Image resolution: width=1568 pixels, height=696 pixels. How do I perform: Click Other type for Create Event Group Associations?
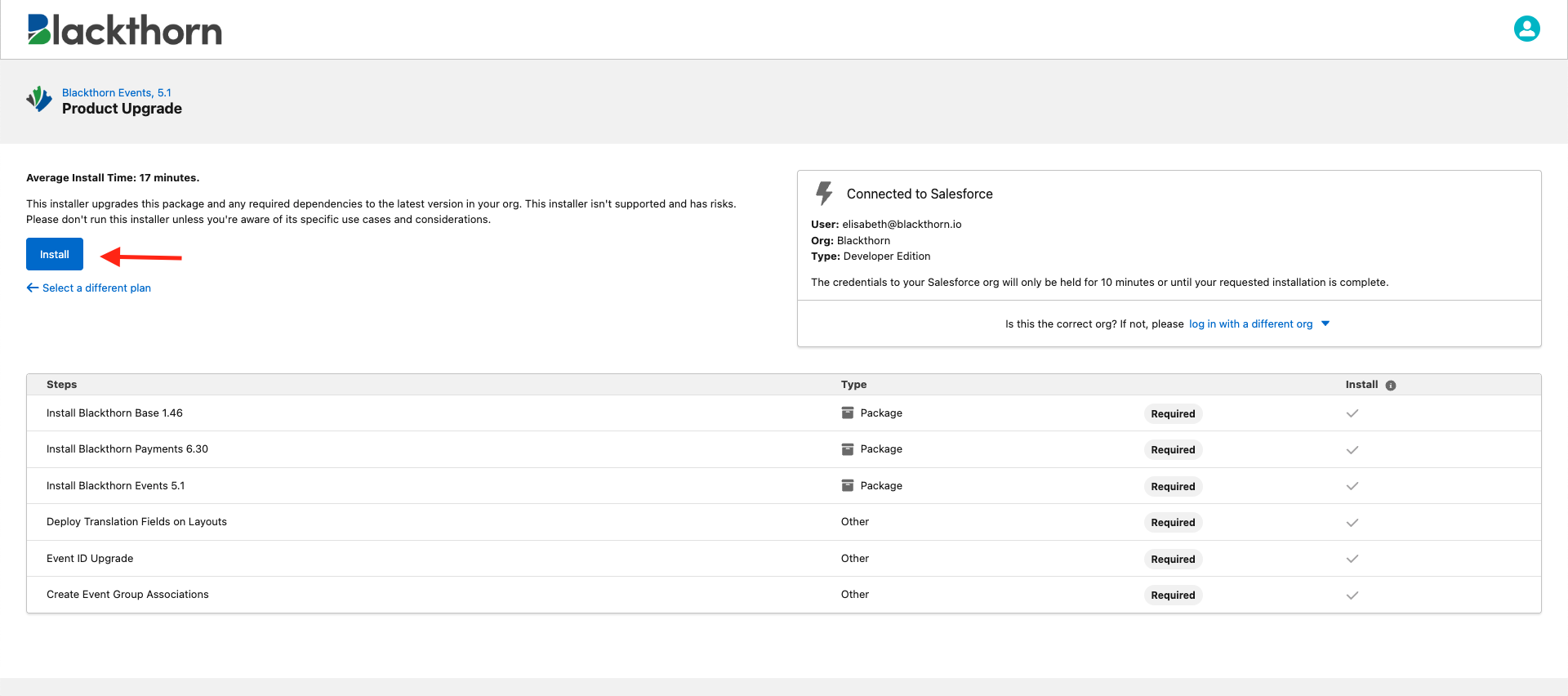855,595
